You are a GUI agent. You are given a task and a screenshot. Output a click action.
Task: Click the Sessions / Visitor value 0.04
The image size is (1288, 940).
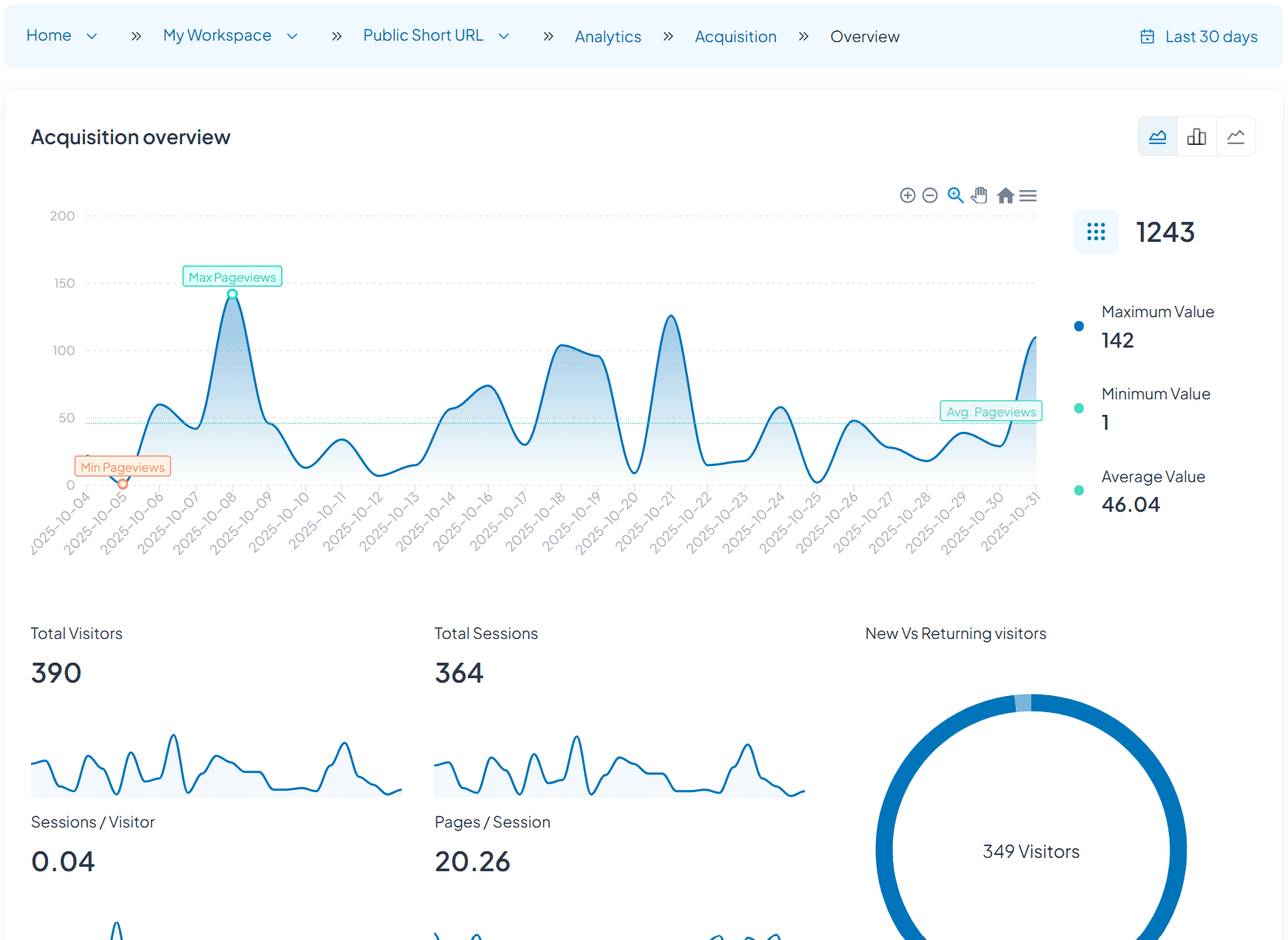coord(63,862)
